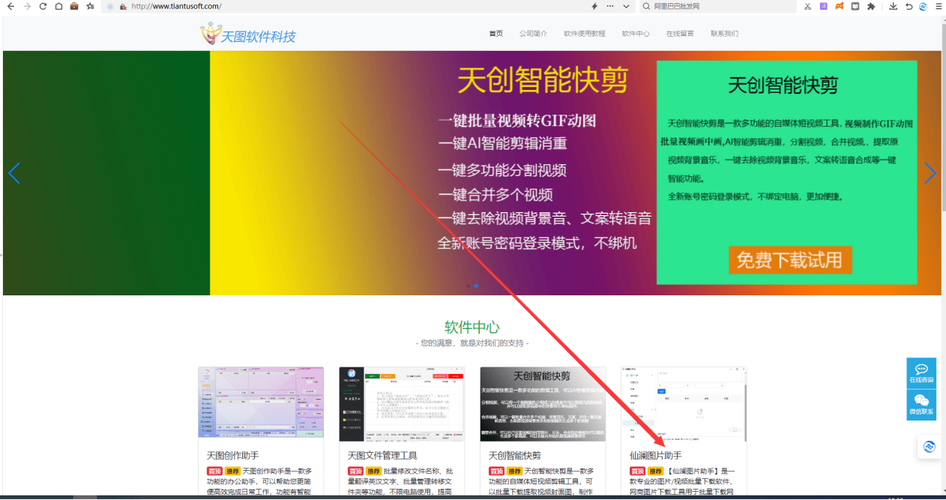The height and width of the screenshot is (500, 946).
Task: Open the 软件使用教程 navigation item
Action: point(585,34)
